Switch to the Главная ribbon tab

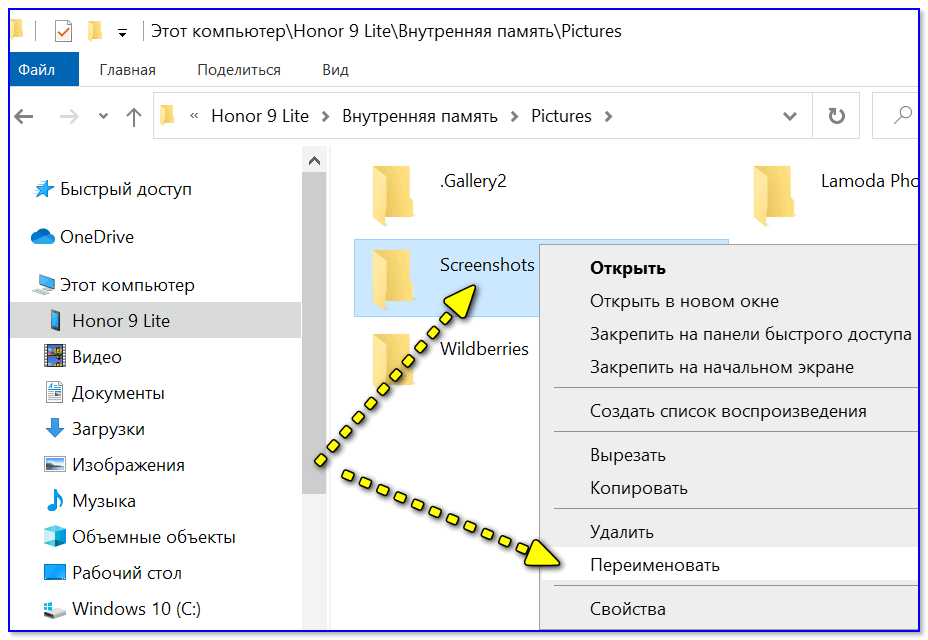coord(127,70)
